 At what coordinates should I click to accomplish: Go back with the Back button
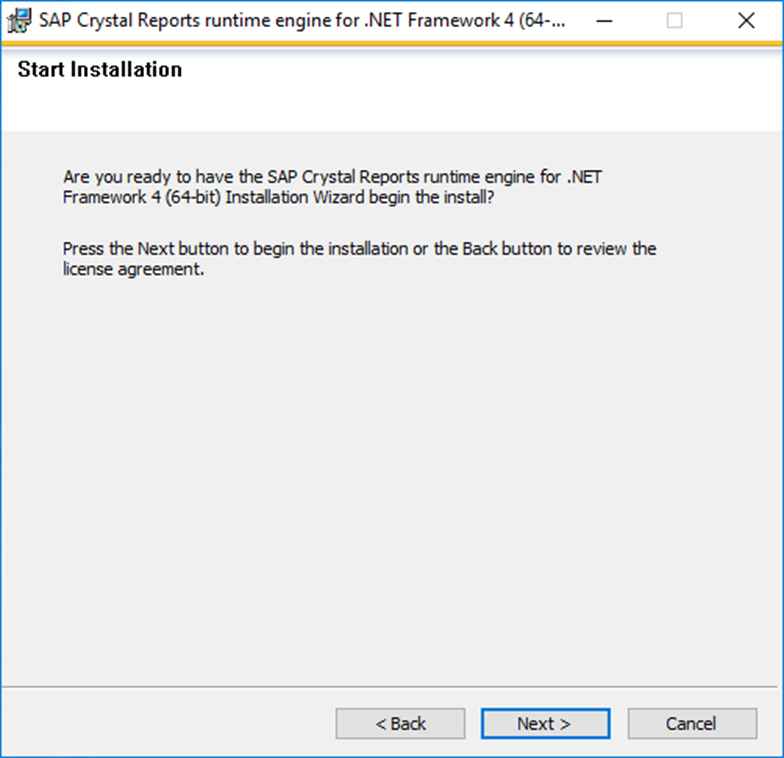coord(400,723)
